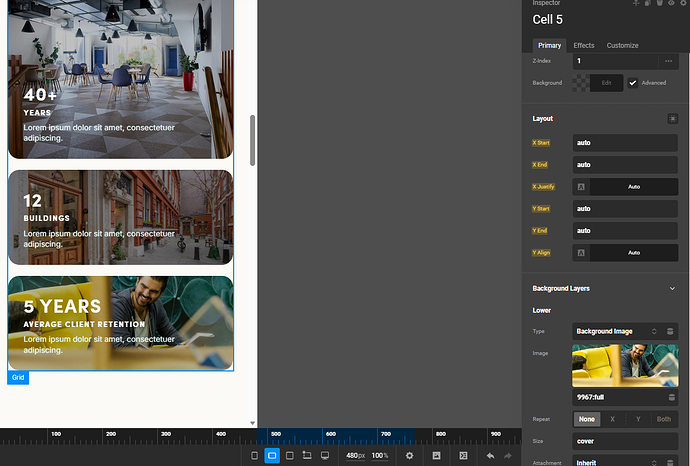Select the highlighted landscape phone breakpoint
Image resolution: width=690 pixels, height=466 pixels.
tap(272, 455)
